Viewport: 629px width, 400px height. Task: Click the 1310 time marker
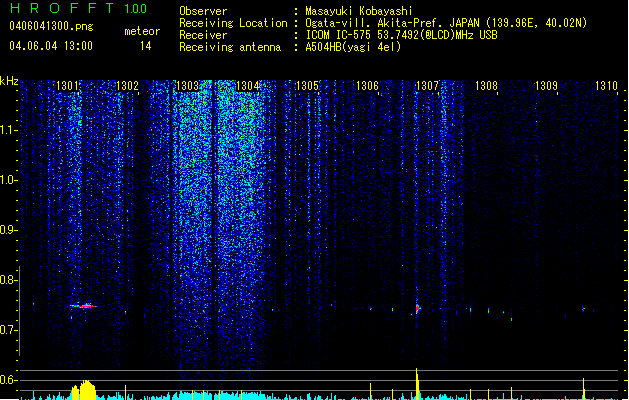click(606, 86)
